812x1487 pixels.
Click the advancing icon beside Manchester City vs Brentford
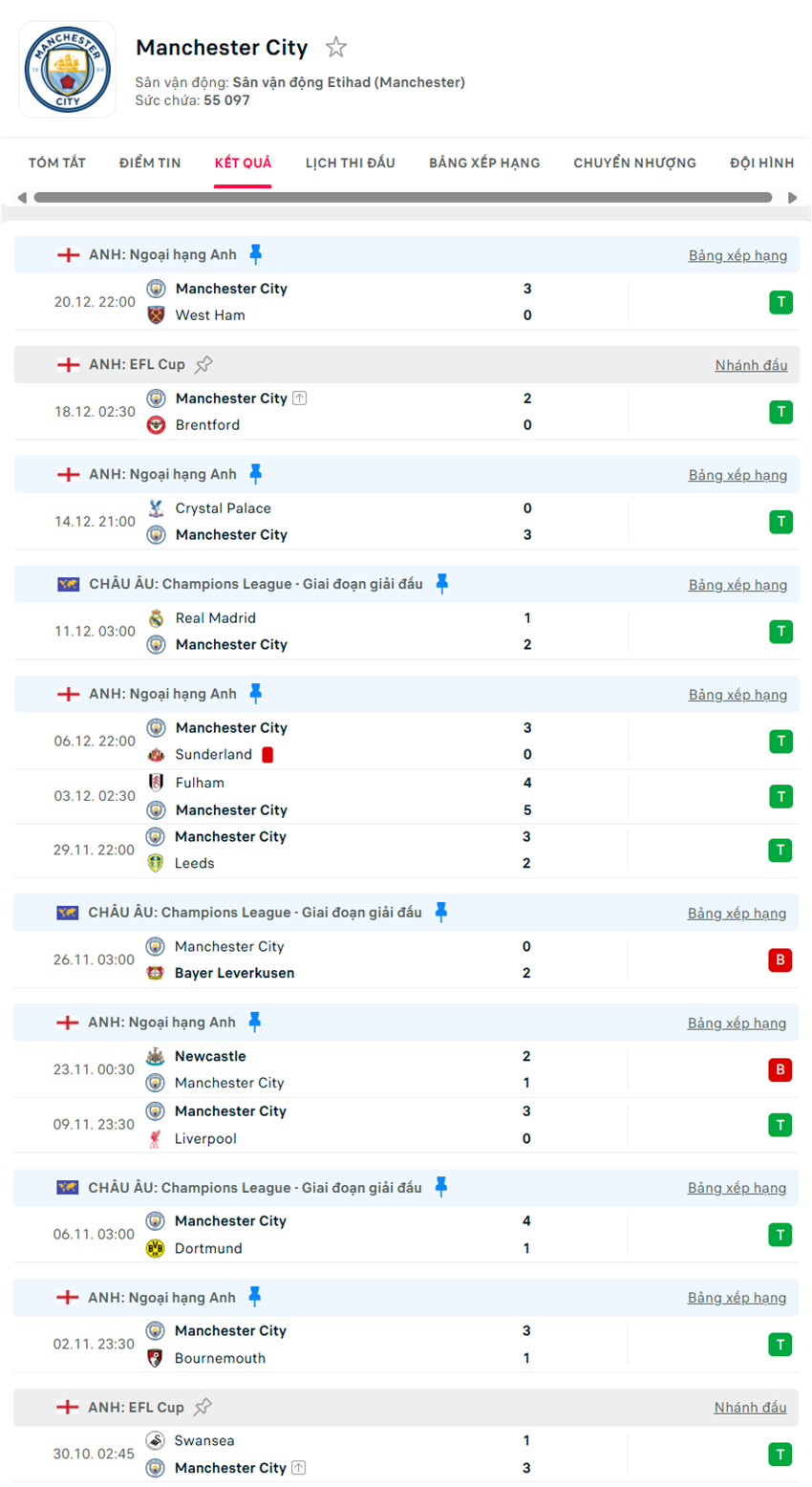[300, 399]
